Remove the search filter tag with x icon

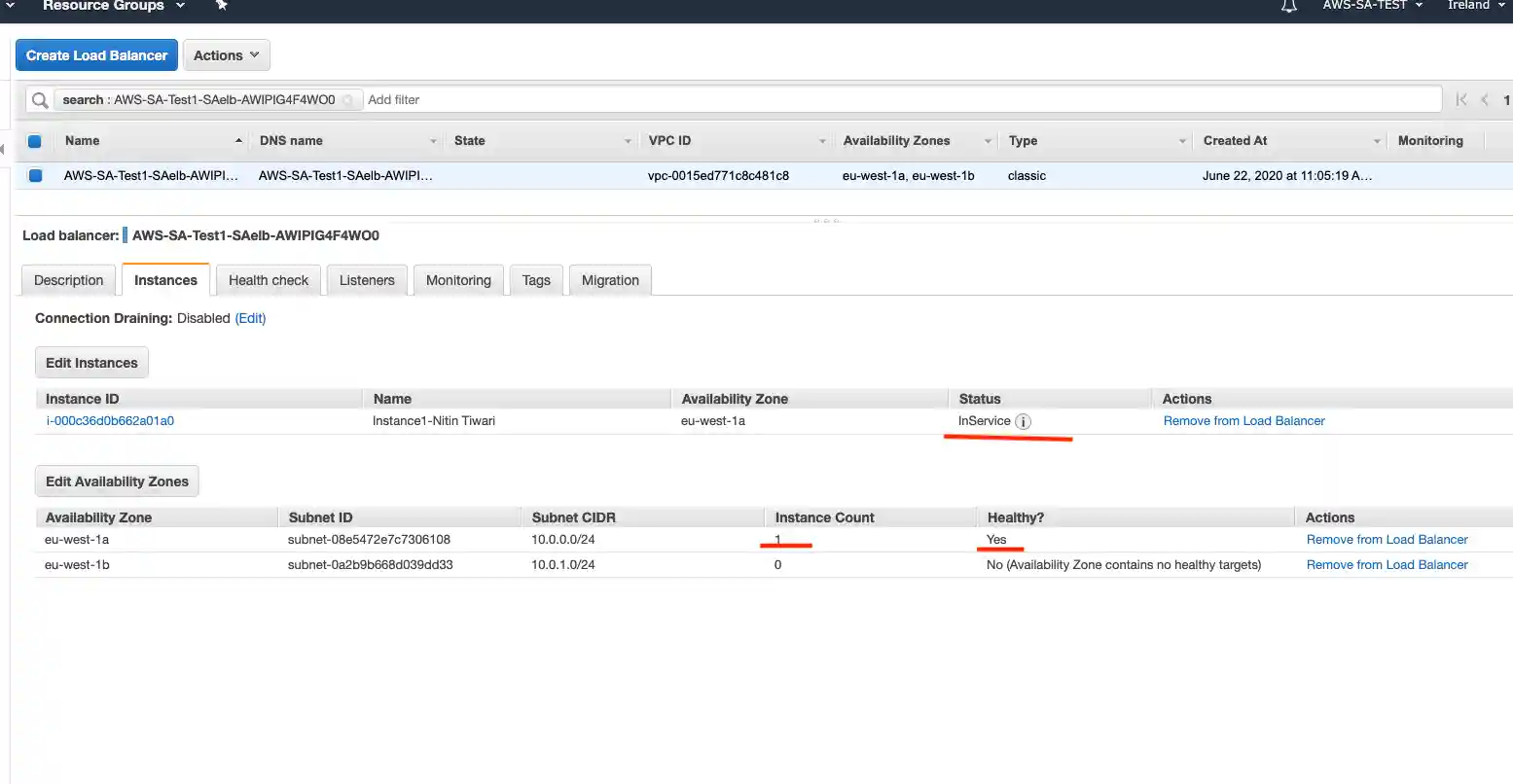tap(347, 100)
